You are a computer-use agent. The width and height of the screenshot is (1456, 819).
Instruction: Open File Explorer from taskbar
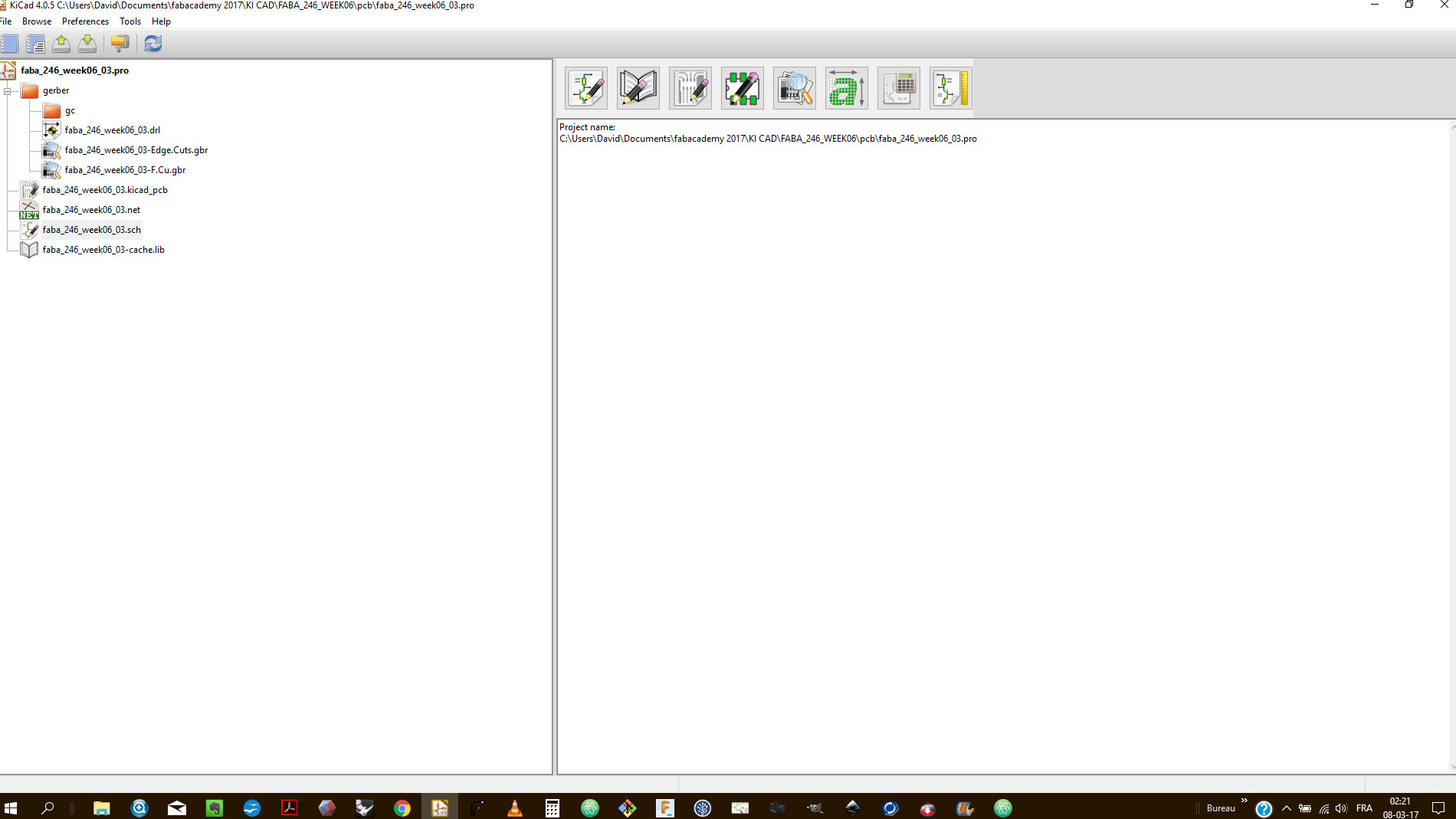(101, 808)
